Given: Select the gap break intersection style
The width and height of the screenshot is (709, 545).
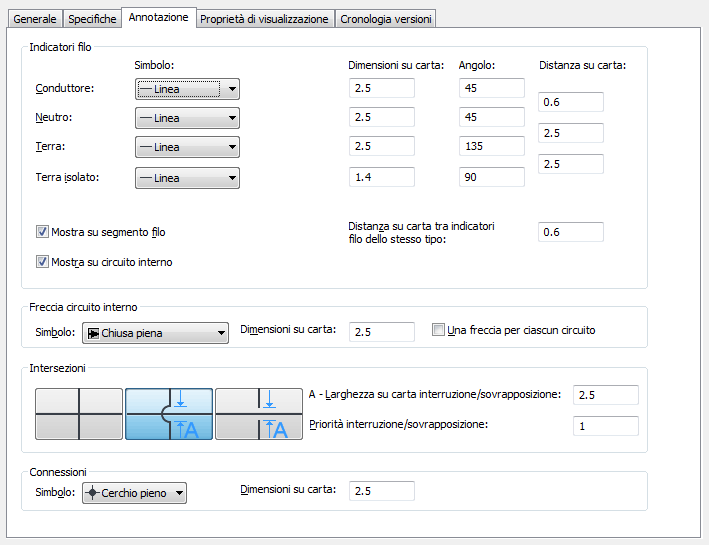Looking at the screenshot, I should pos(258,414).
